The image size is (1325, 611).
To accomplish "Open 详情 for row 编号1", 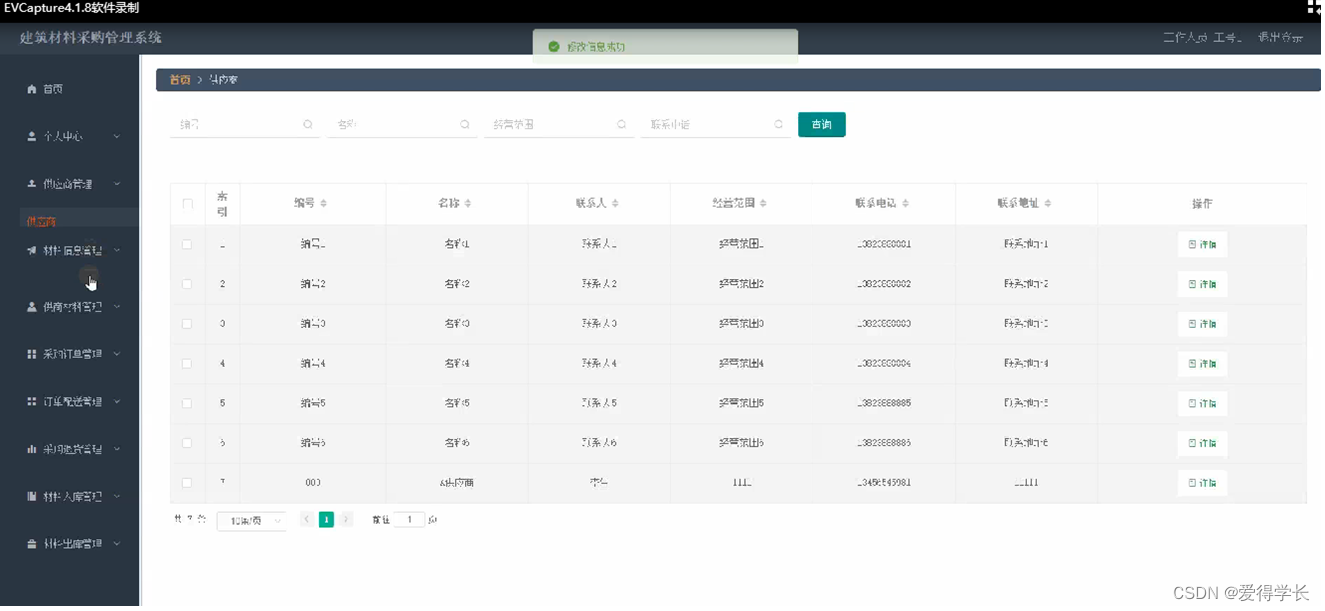I will click(x=1202, y=244).
